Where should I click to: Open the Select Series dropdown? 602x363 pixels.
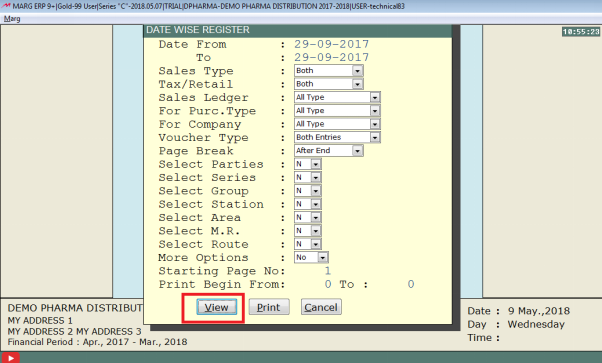click(x=316, y=177)
